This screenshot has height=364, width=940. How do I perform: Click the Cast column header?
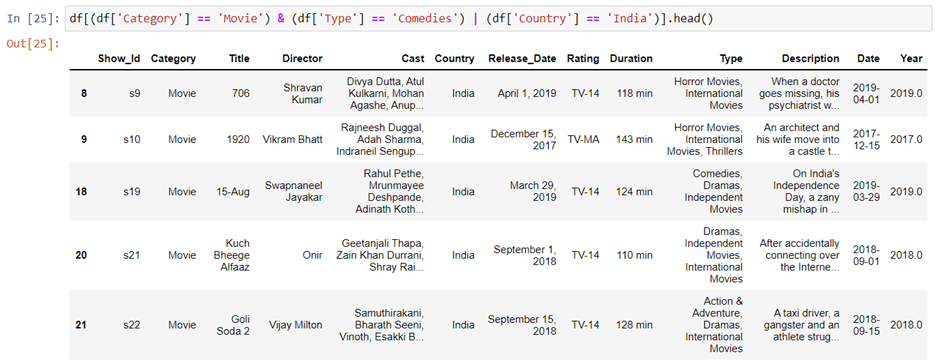(413, 59)
